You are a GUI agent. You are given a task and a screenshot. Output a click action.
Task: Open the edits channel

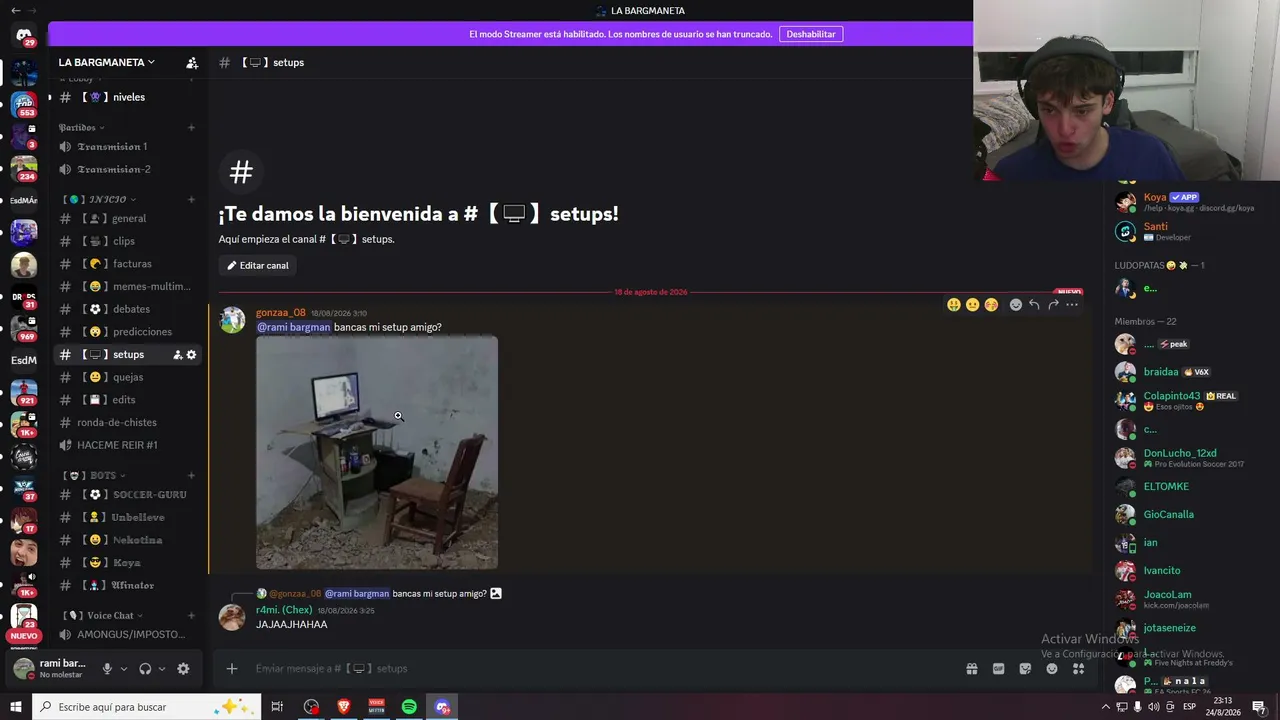pos(129,400)
